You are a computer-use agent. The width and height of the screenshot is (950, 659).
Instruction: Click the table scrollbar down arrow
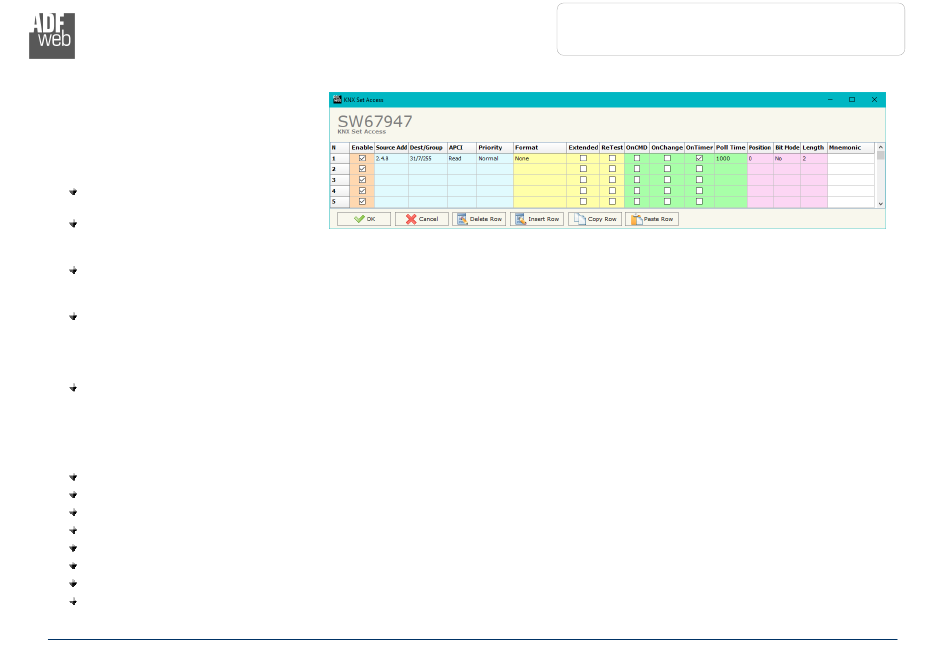click(x=880, y=204)
